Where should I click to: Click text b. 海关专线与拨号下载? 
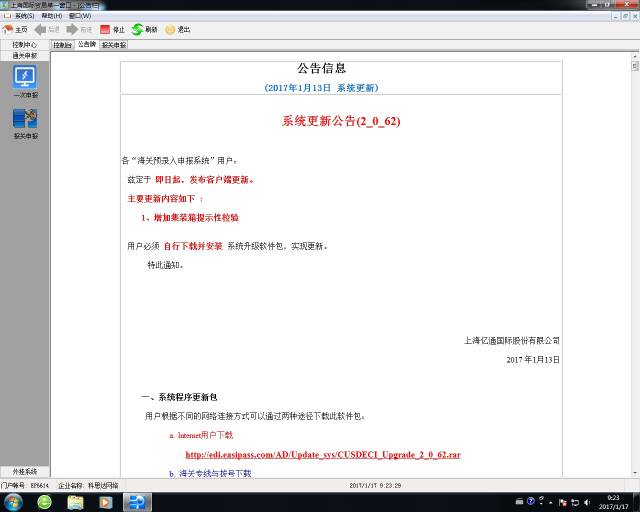(x=210, y=473)
